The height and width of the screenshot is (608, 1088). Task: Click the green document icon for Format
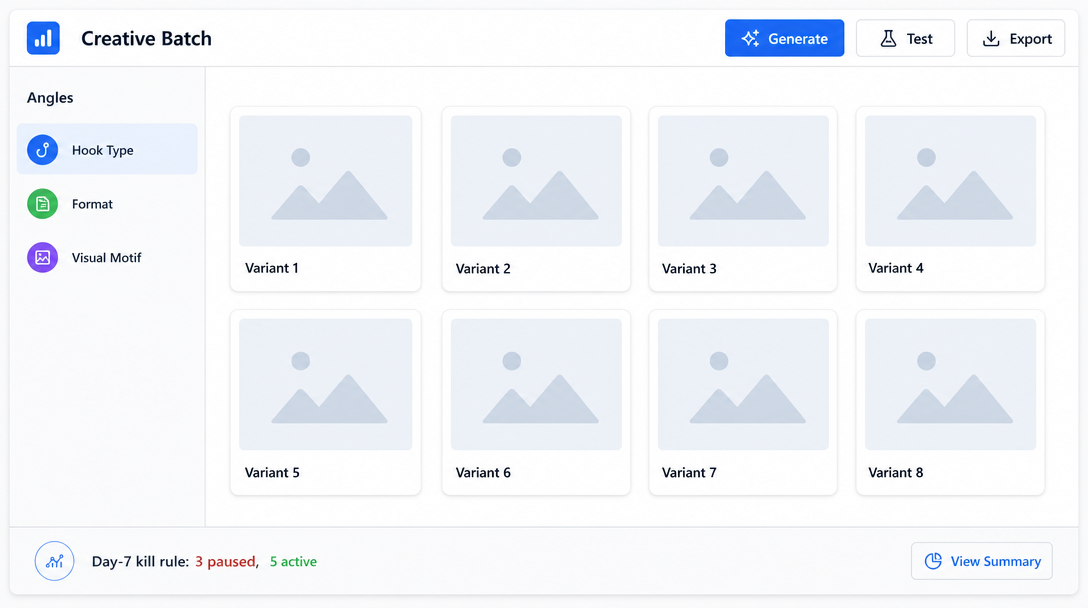(x=42, y=204)
